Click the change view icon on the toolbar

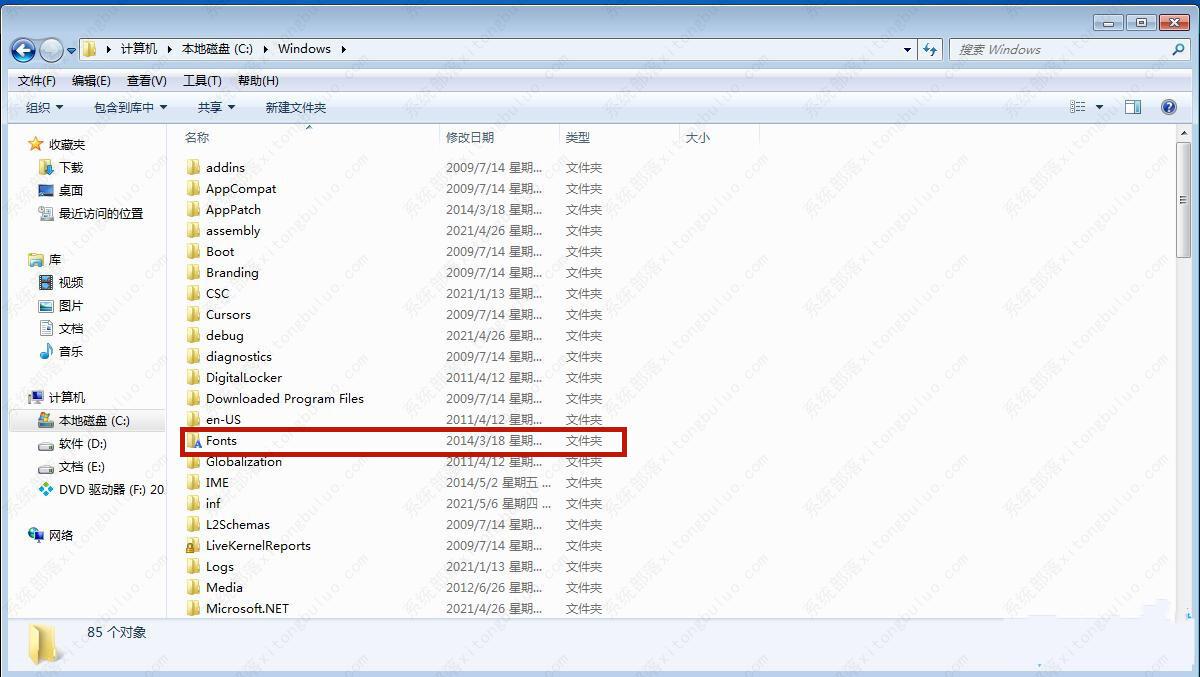pyautogui.click(x=1076, y=106)
